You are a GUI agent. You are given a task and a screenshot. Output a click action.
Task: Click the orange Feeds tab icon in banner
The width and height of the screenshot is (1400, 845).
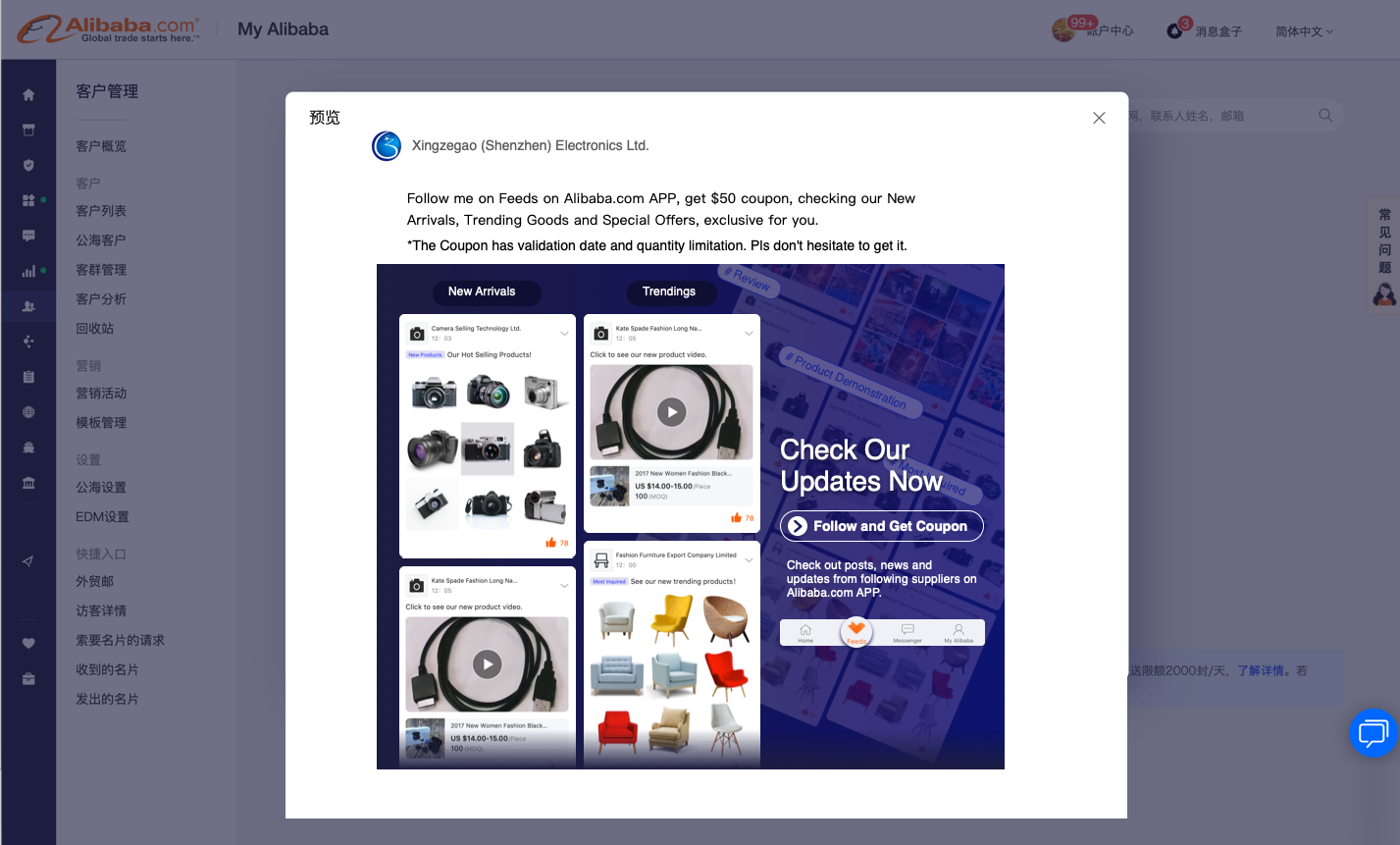pos(856,631)
